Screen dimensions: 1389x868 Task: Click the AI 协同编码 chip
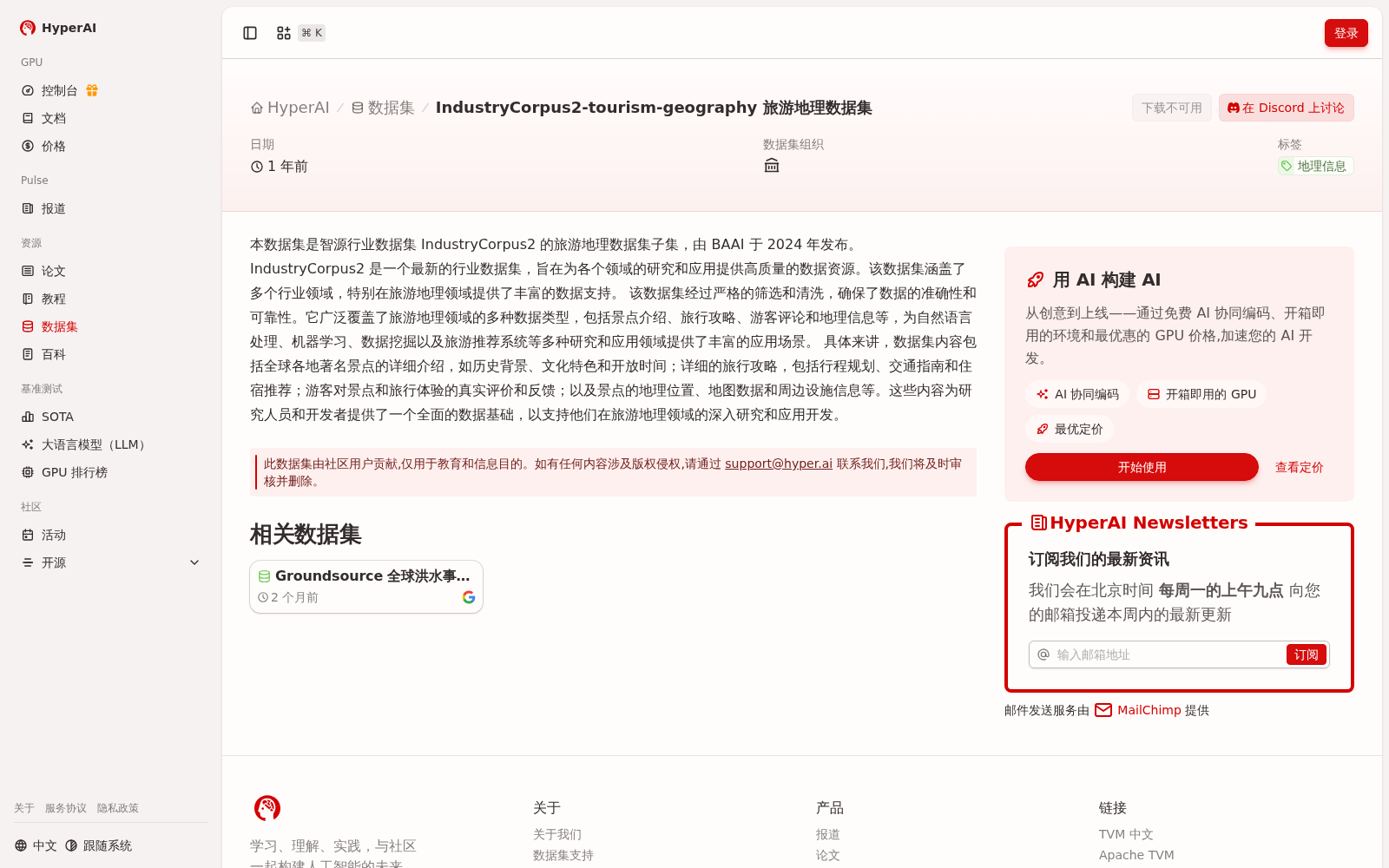(x=1077, y=394)
